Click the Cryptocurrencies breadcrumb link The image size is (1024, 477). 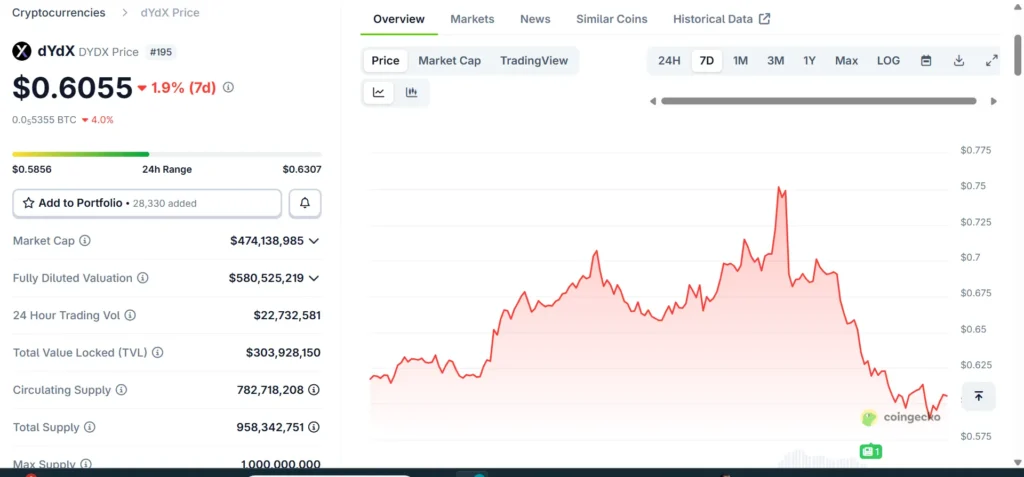[x=59, y=12]
